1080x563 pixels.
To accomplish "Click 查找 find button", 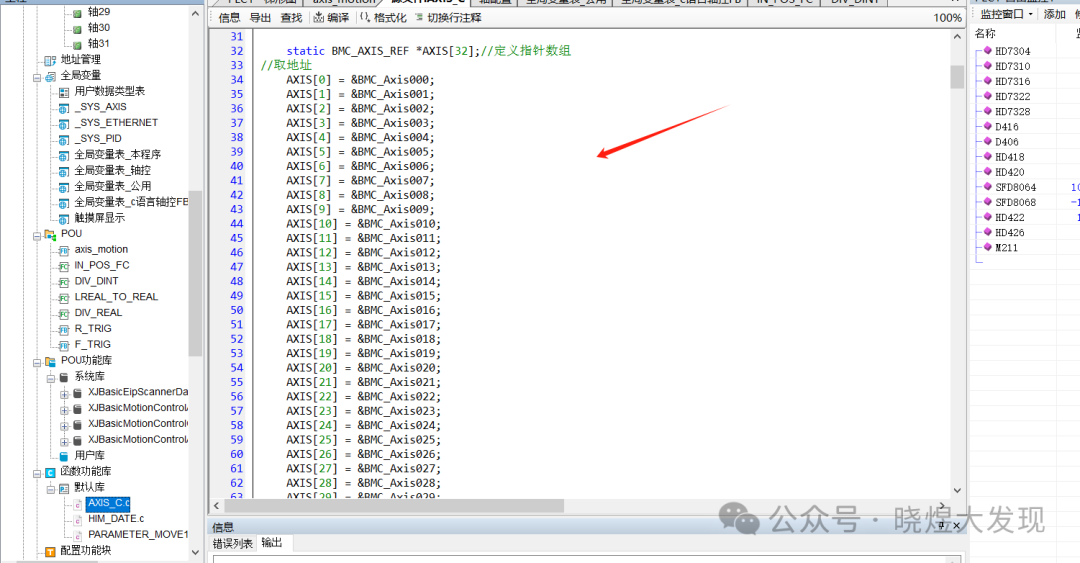I will [x=291, y=18].
